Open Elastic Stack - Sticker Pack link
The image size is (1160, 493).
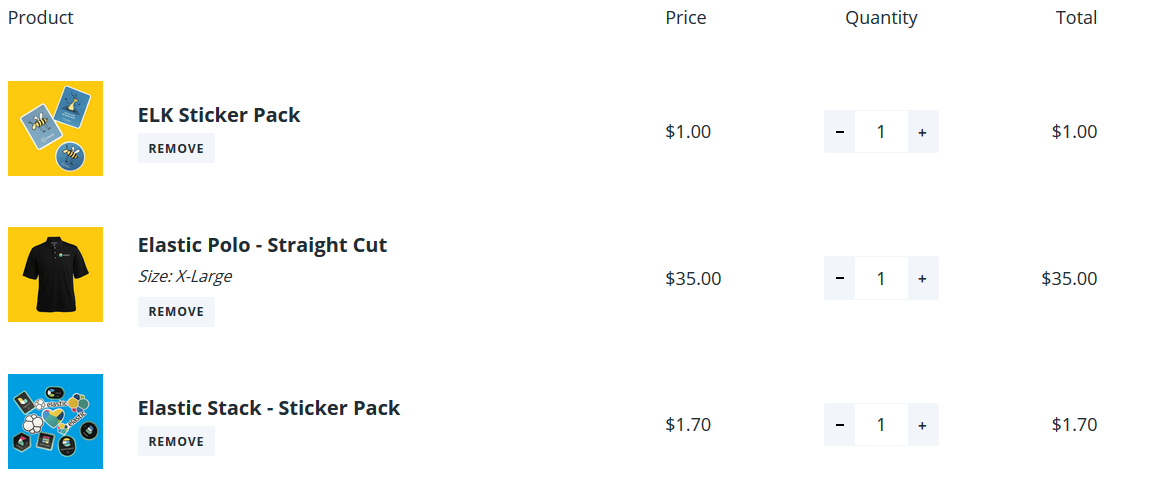pos(269,408)
